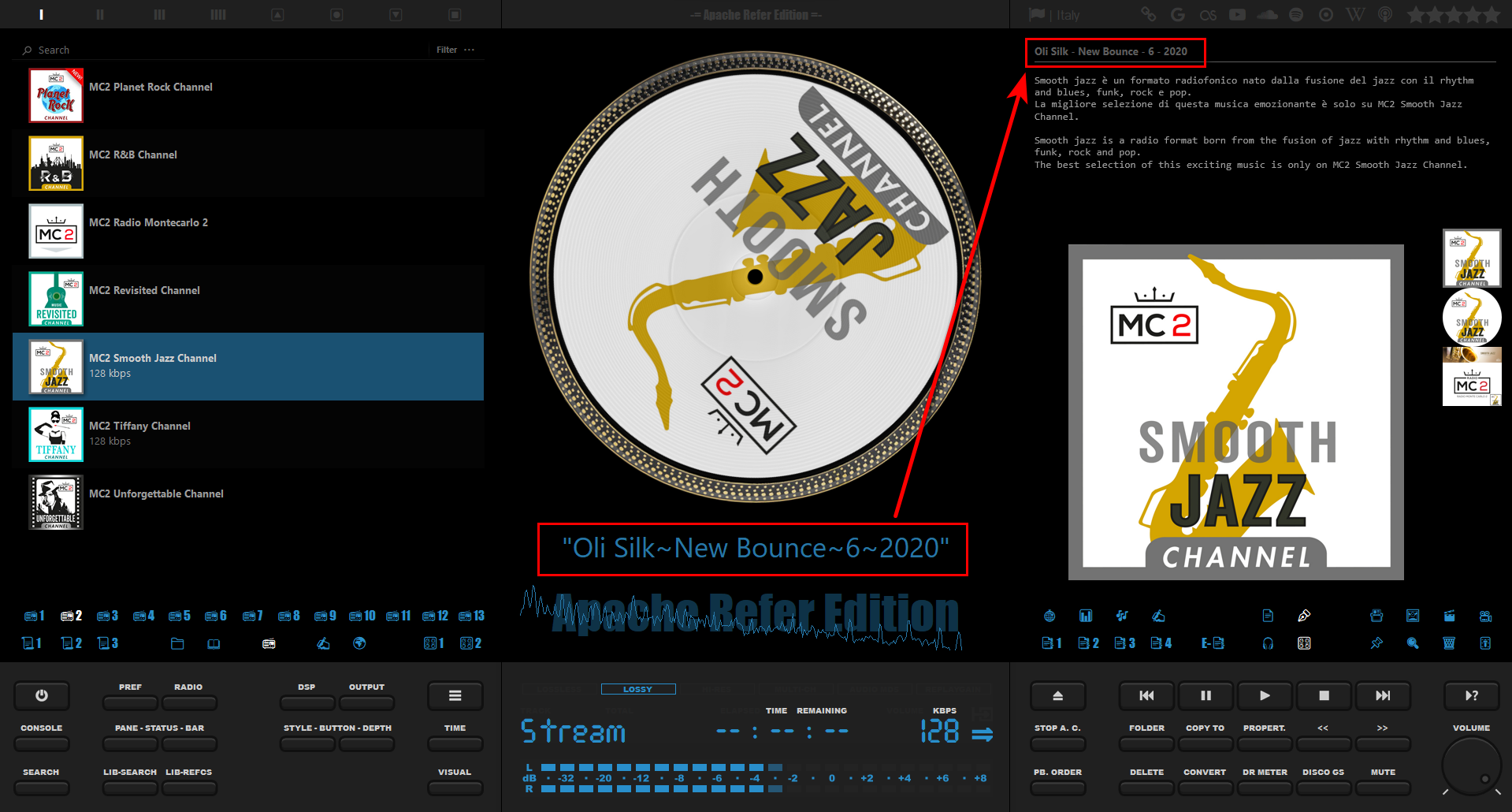The height and width of the screenshot is (812, 1512).
Task: Toggle STOP A. C. button
Action: 1057,743
